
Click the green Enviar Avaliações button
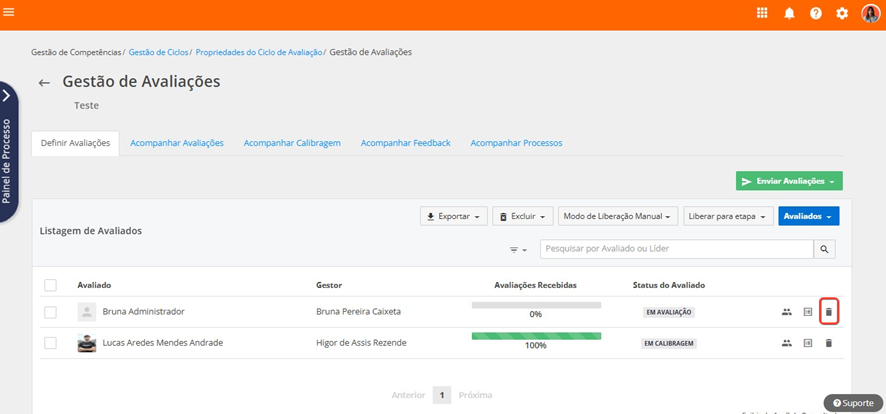(789, 181)
